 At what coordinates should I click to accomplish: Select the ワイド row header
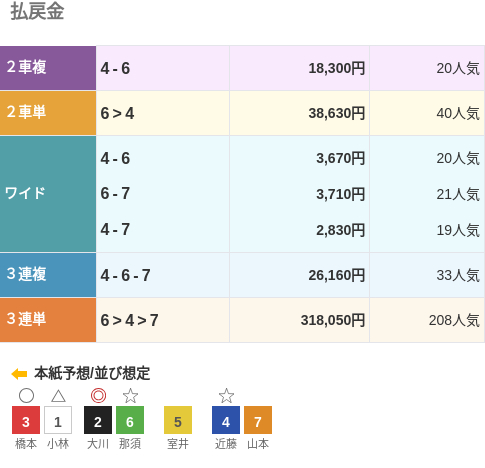click(x=48, y=194)
